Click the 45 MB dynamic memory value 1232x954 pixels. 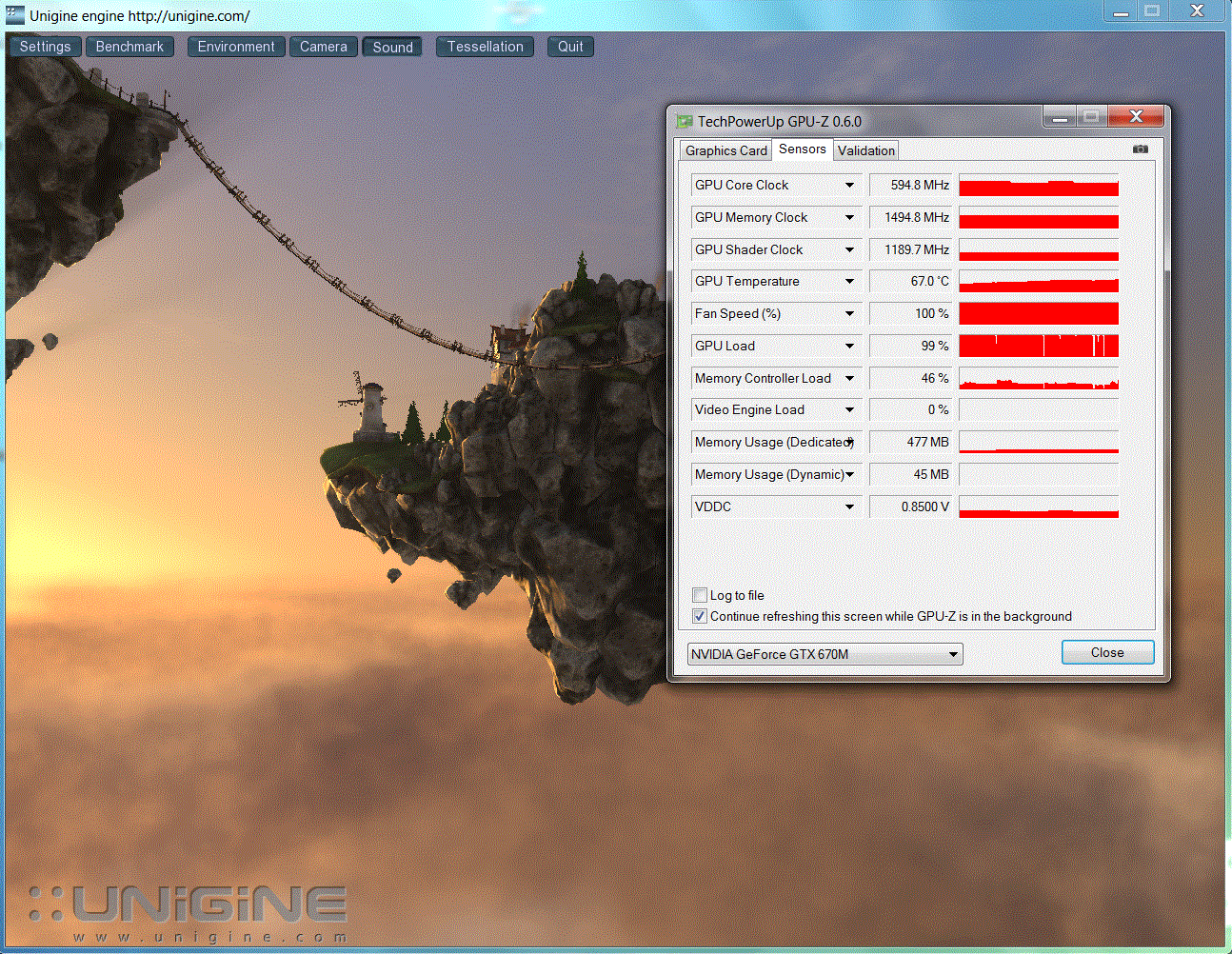[x=911, y=474]
